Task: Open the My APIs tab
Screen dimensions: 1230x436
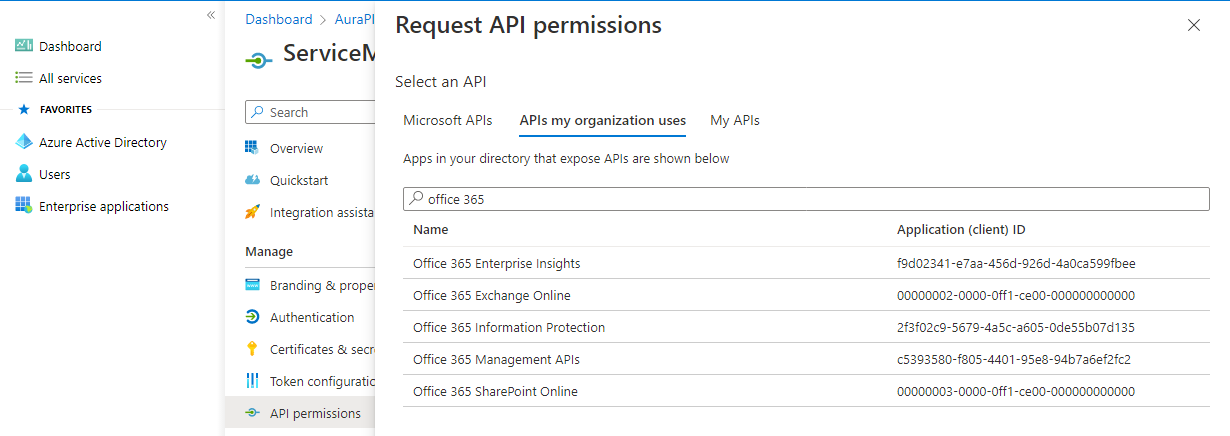Action: click(x=735, y=120)
